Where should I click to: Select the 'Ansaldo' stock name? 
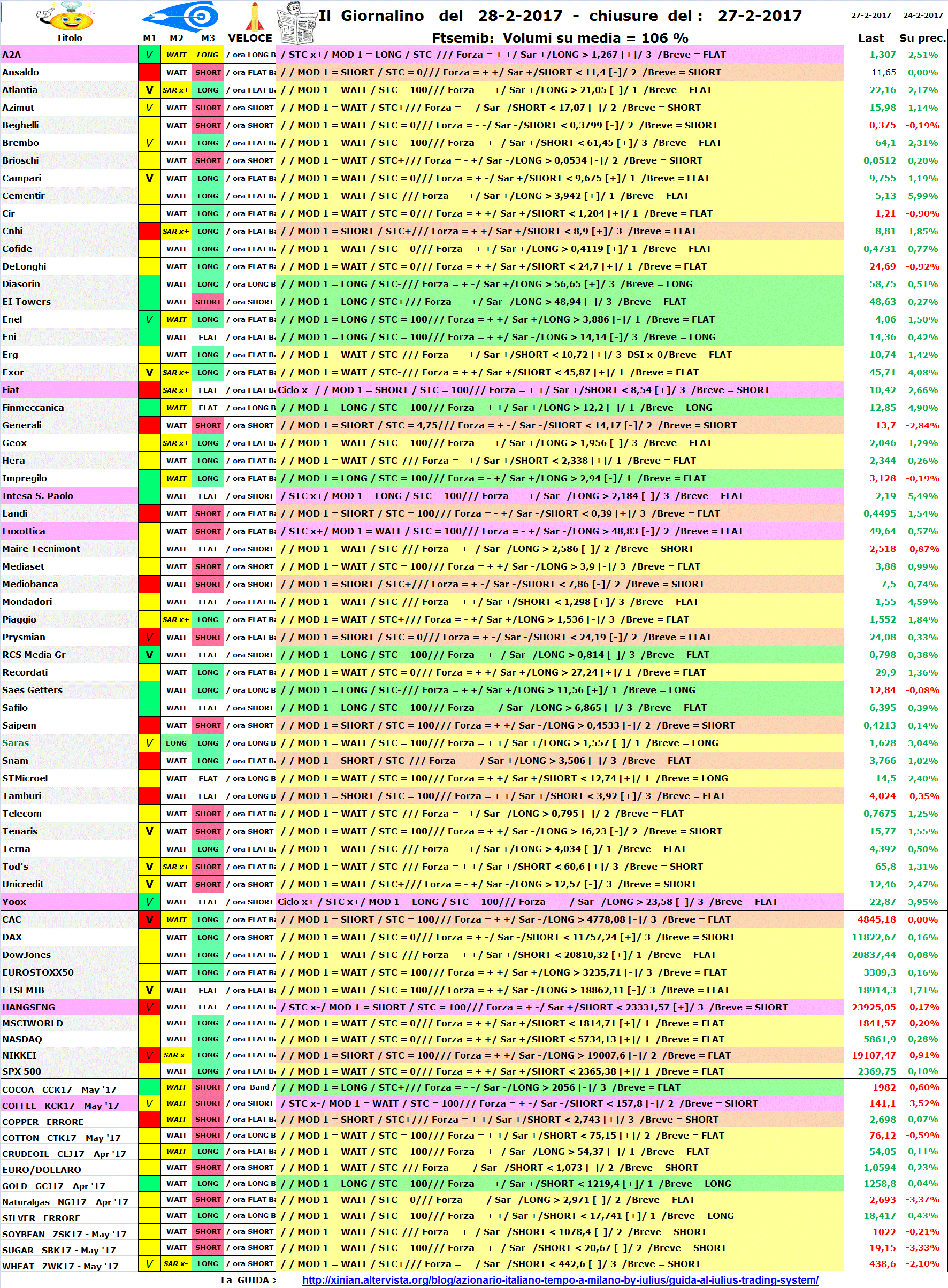[x=21, y=72]
